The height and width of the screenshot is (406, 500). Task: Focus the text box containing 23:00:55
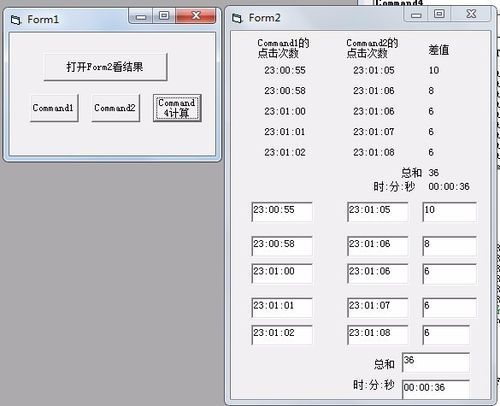(x=282, y=212)
